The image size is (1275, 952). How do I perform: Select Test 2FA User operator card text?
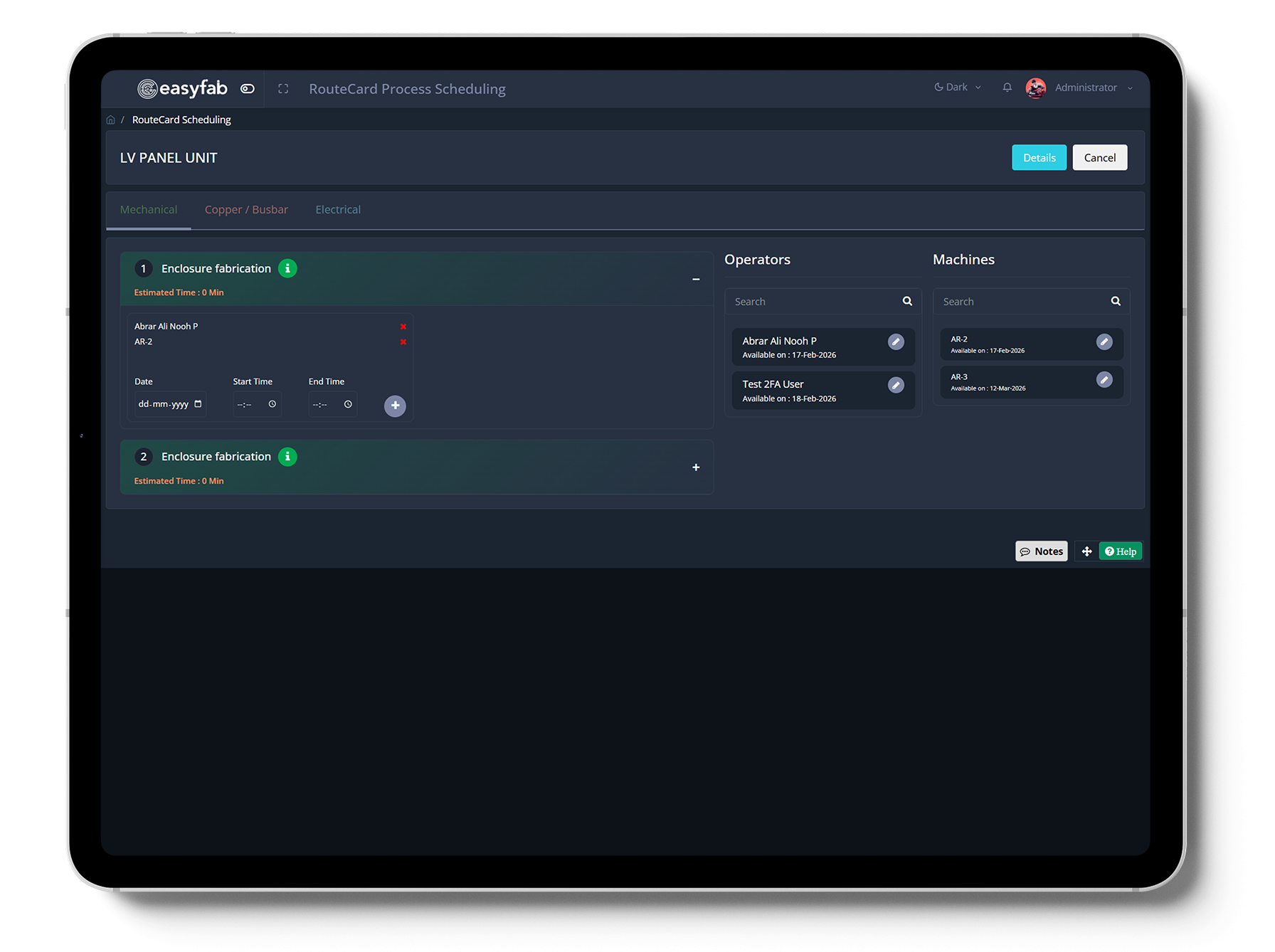pyautogui.click(x=773, y=384)
